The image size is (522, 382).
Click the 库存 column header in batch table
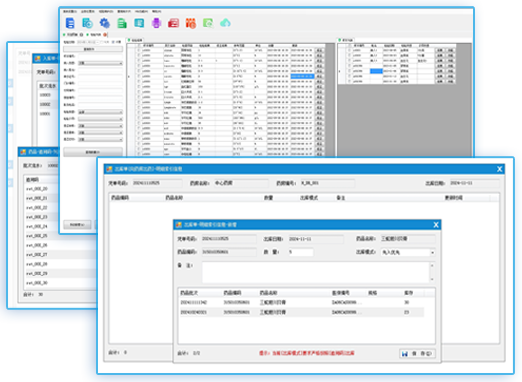pos(408,293)
